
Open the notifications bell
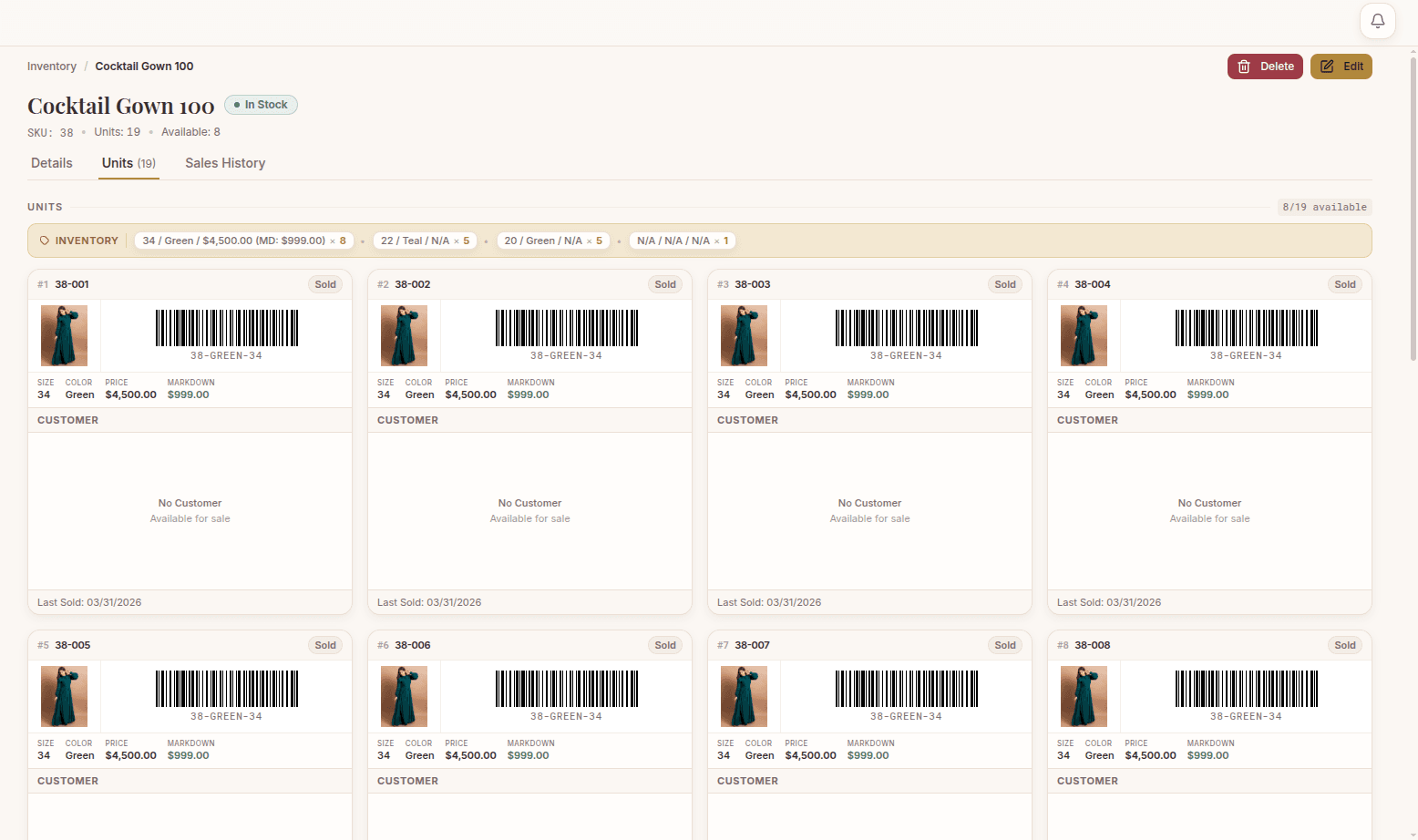1378,21
